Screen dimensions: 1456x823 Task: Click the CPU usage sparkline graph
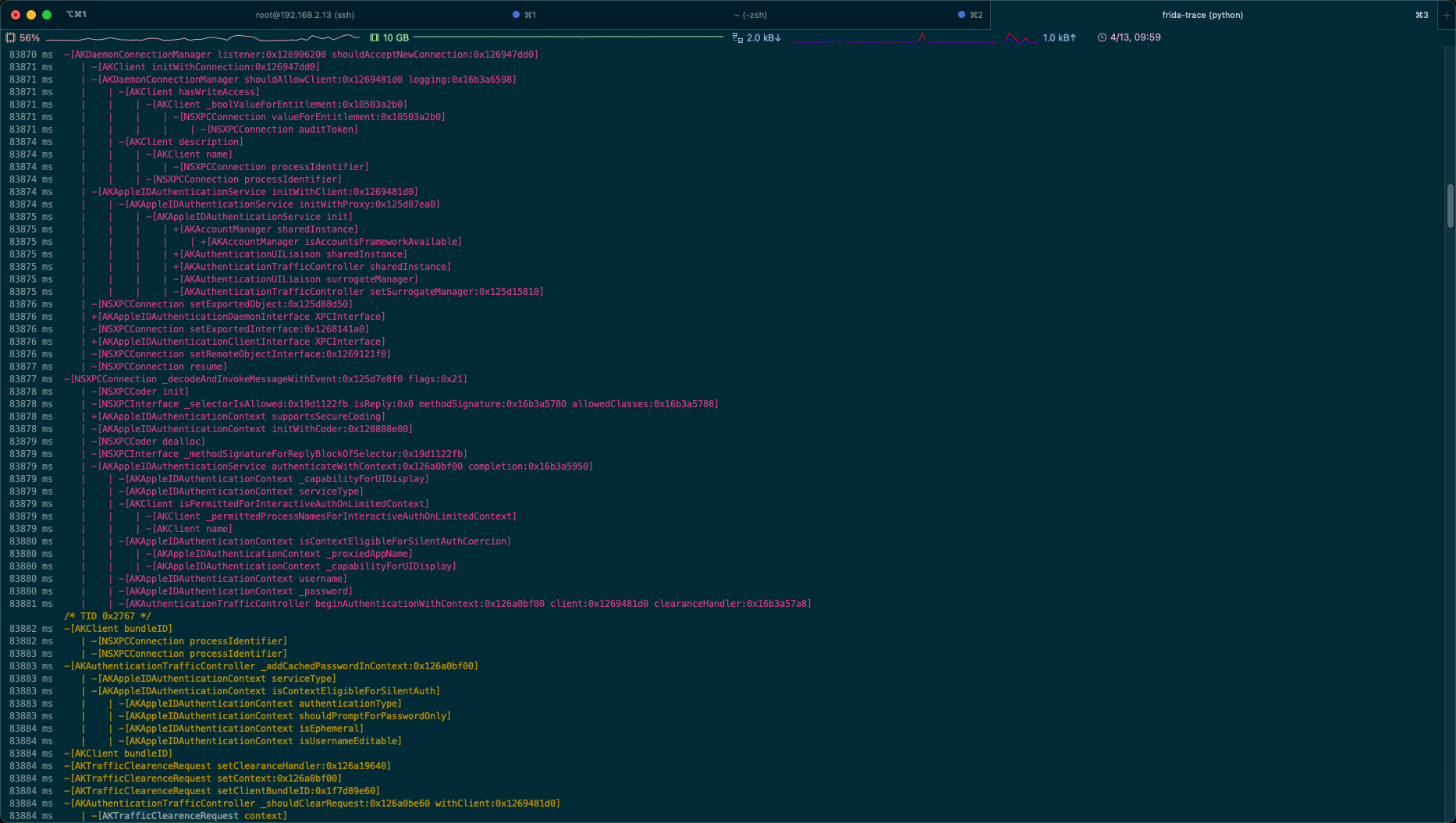(x=203, y=37)
